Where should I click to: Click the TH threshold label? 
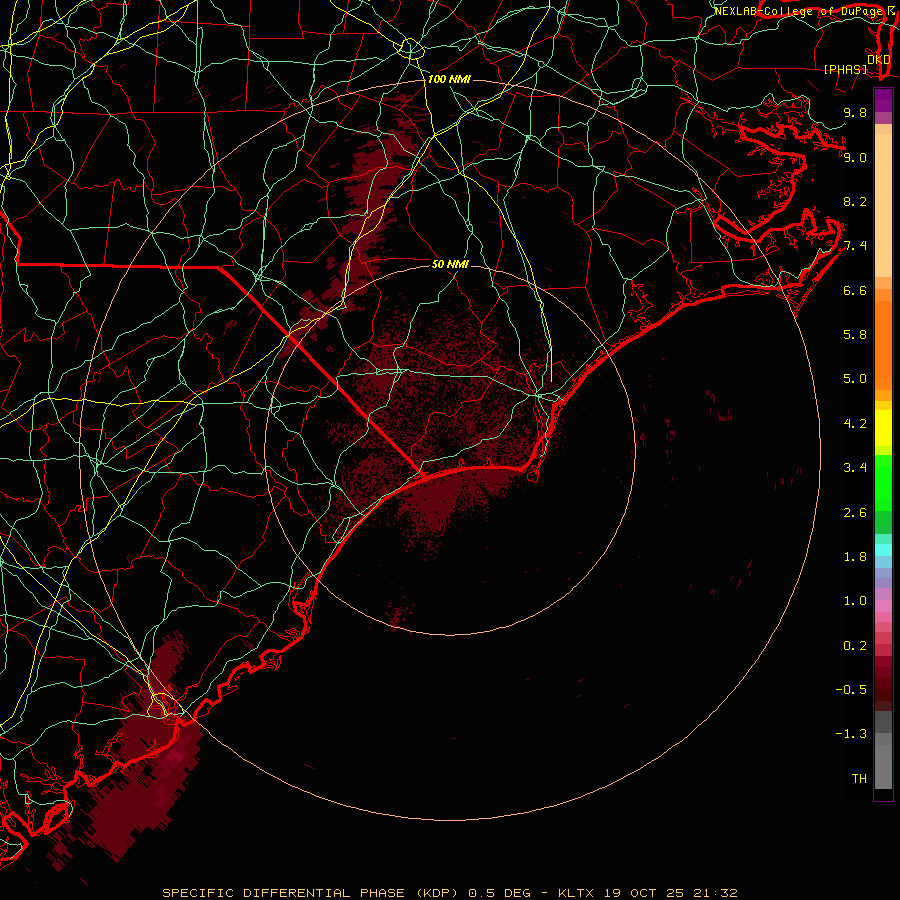[x=859, y=779]
